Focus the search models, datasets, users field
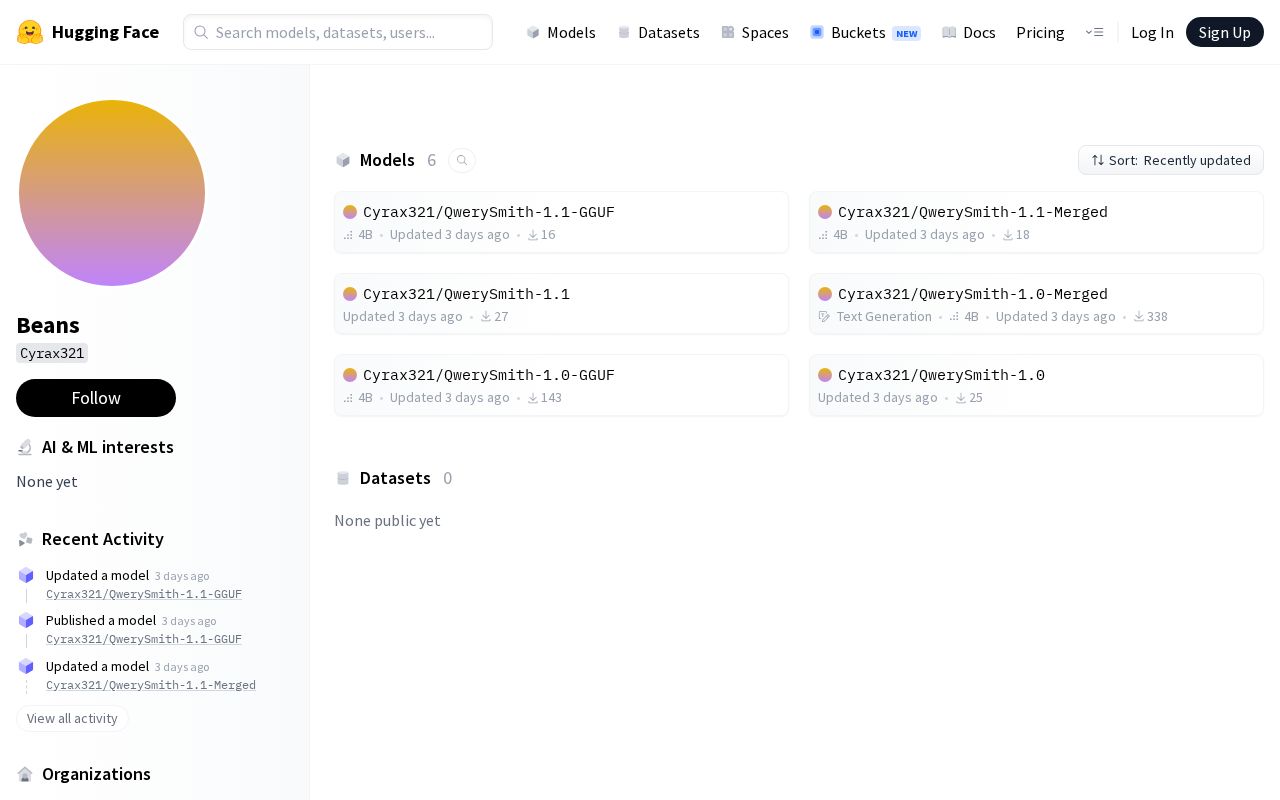The image size is (1280, 800). pyautogui.click(x=338, y=32)
